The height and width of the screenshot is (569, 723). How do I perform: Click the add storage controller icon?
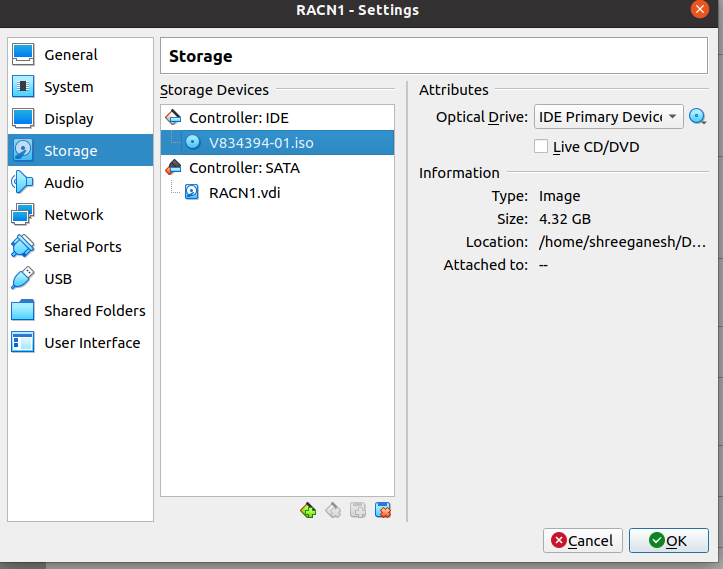[x=308, y=510]
